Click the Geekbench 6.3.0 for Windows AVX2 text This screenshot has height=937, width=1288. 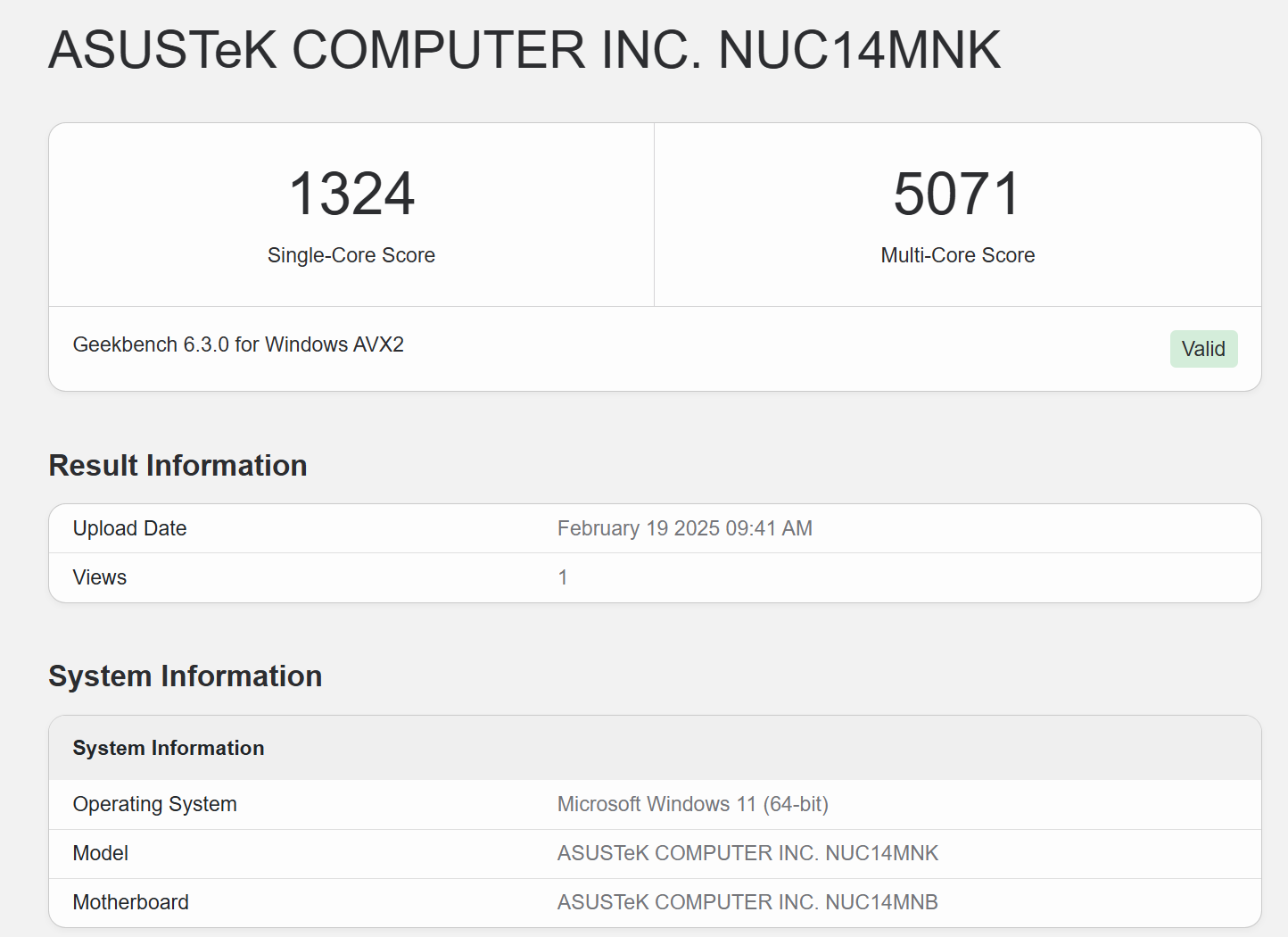(238, 344)
